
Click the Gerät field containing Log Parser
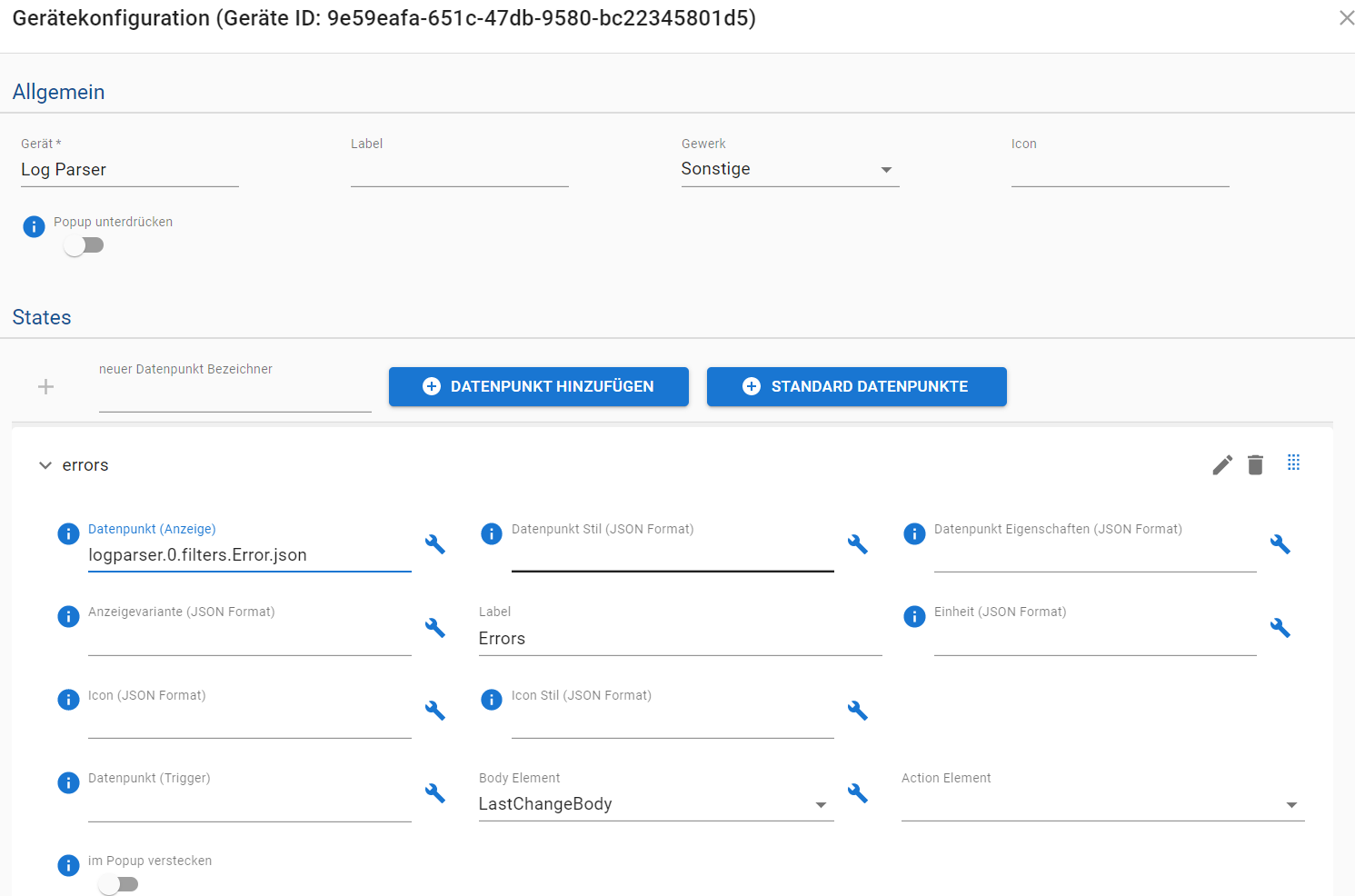tap(130, 170)
